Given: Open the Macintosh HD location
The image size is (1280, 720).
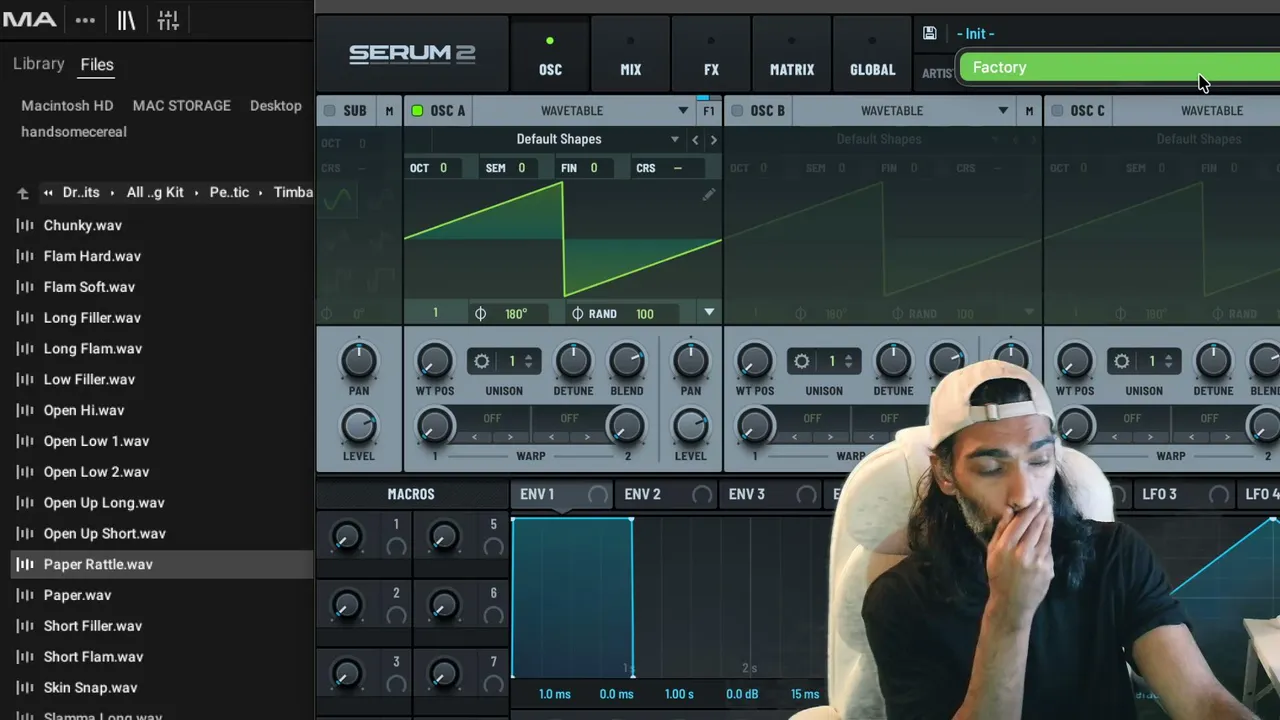Looking at the screenshot, I should 68,106.
